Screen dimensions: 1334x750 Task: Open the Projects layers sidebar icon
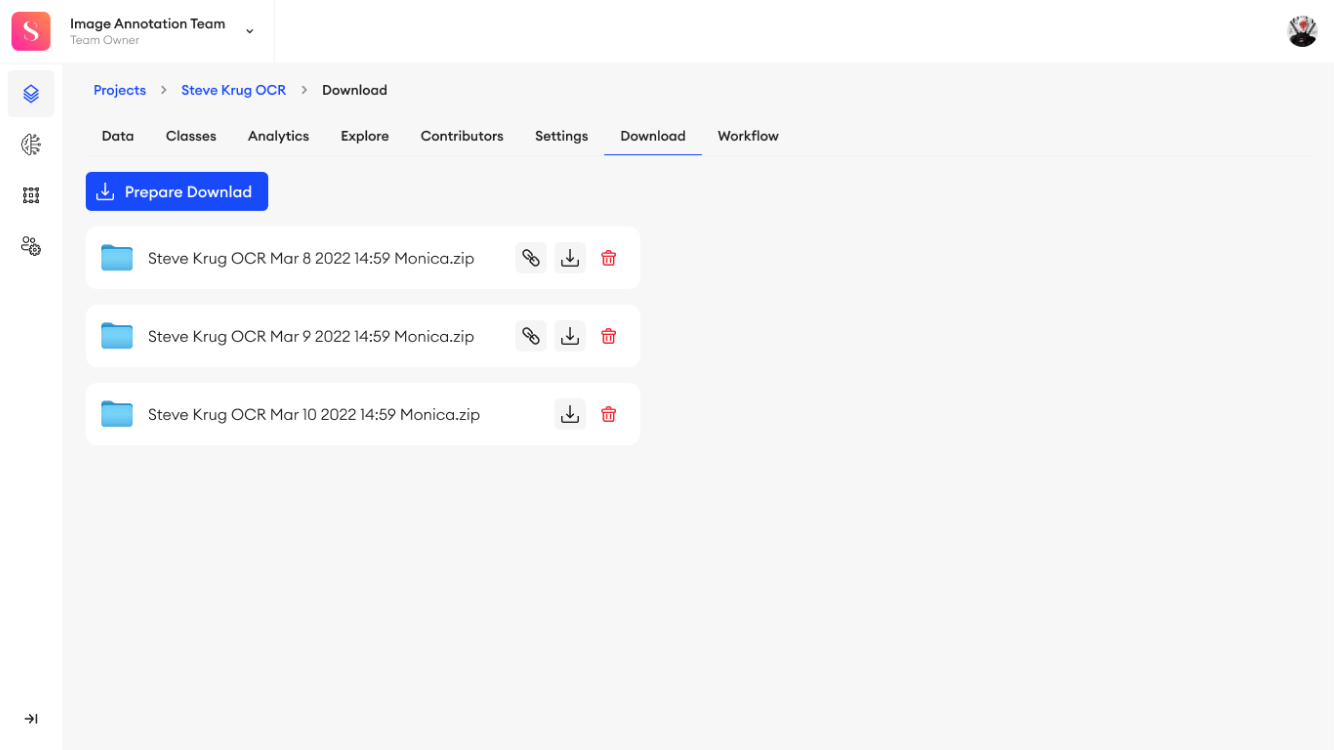click(31, 94)
